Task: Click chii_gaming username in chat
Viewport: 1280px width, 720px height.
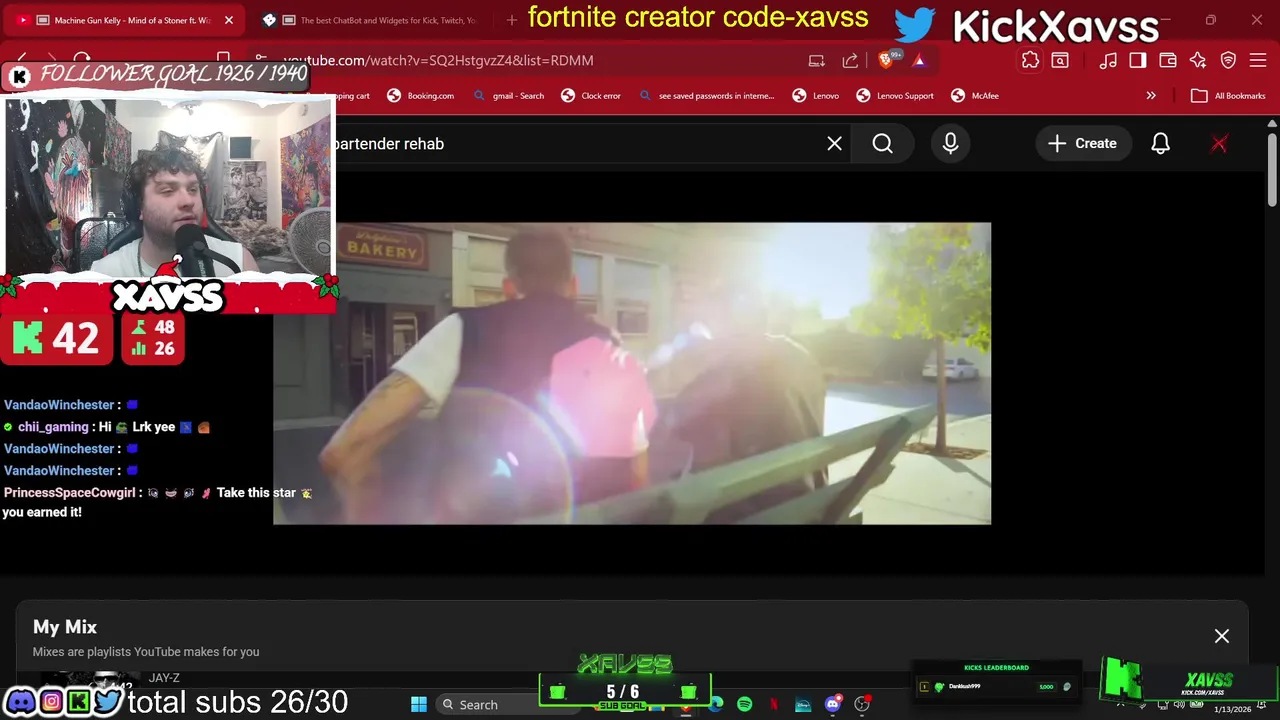Action: (53, 427)
